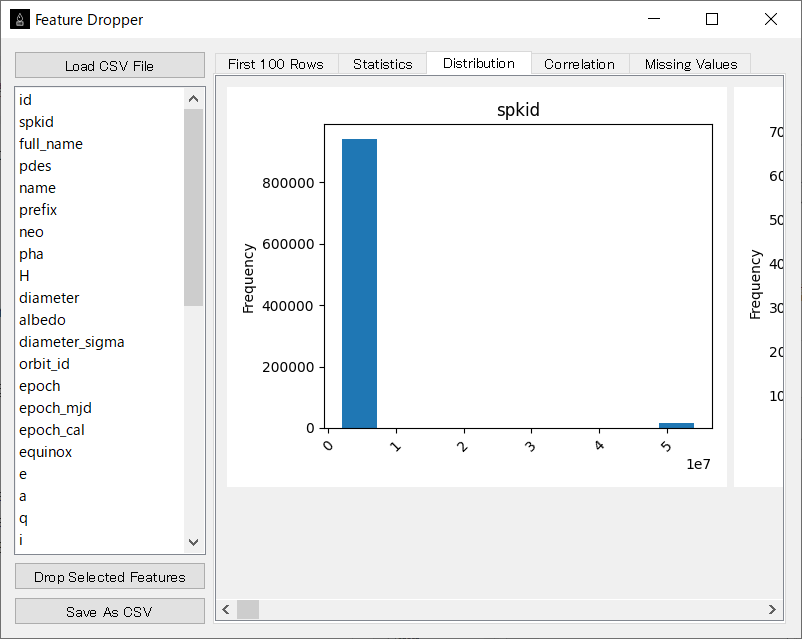
Task: Select the spkid feature in list
Action: pyautogui.click(x=100, y=122)
